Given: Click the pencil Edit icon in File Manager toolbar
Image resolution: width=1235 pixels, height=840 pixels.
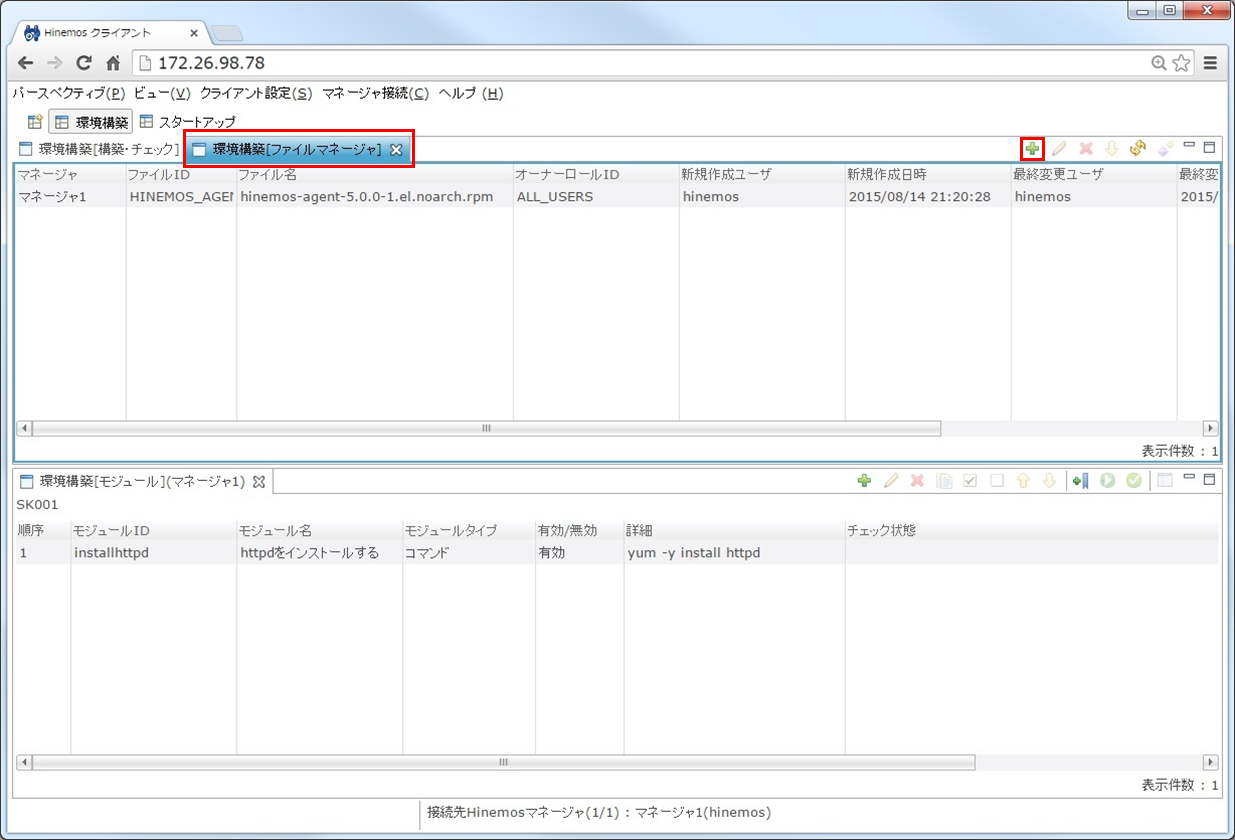Looking at the screenshot, I should [1059, 149].
